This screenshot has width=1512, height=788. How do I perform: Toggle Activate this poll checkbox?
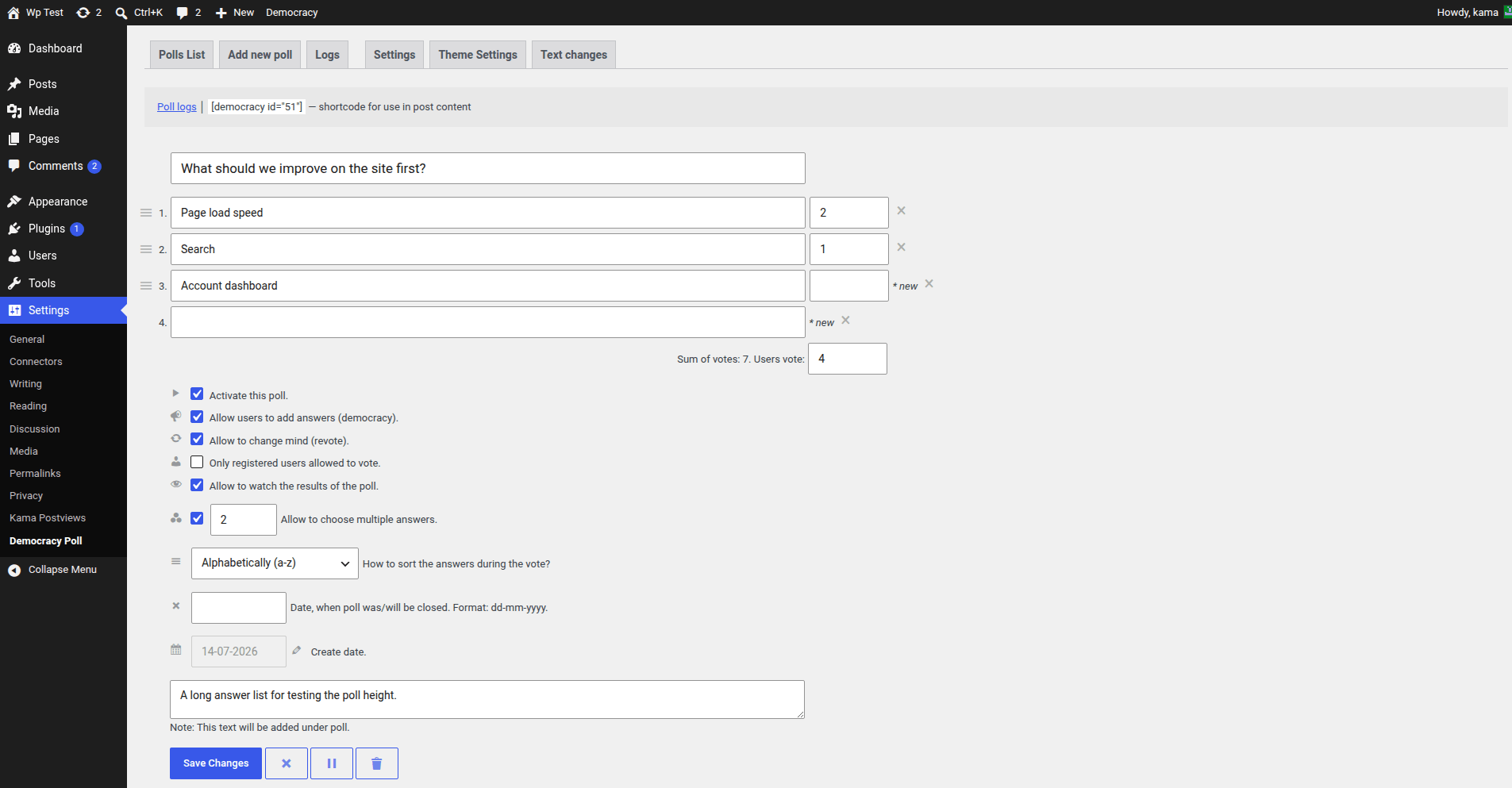tap(197, 394)
